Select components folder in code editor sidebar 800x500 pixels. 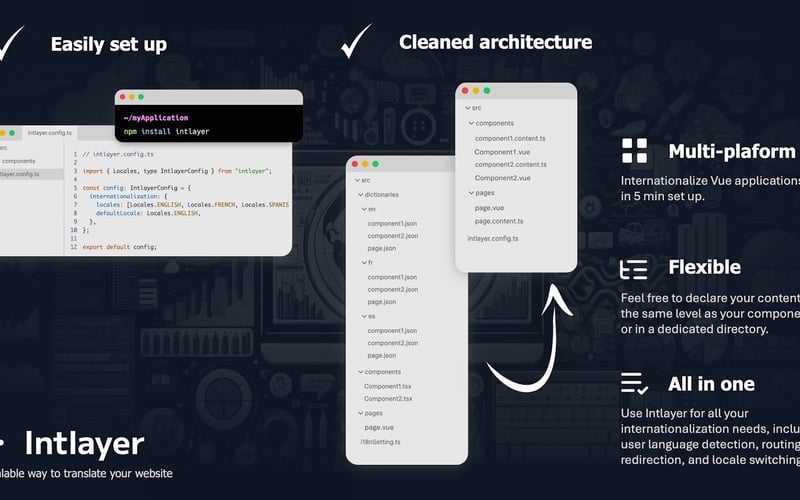18,161
